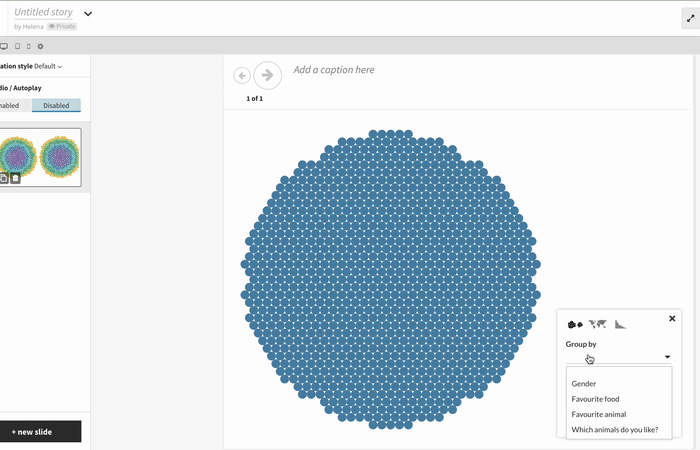Add a new slide
Image resolution: width=700 pixels, height=450 pixels.
point(40,432)
